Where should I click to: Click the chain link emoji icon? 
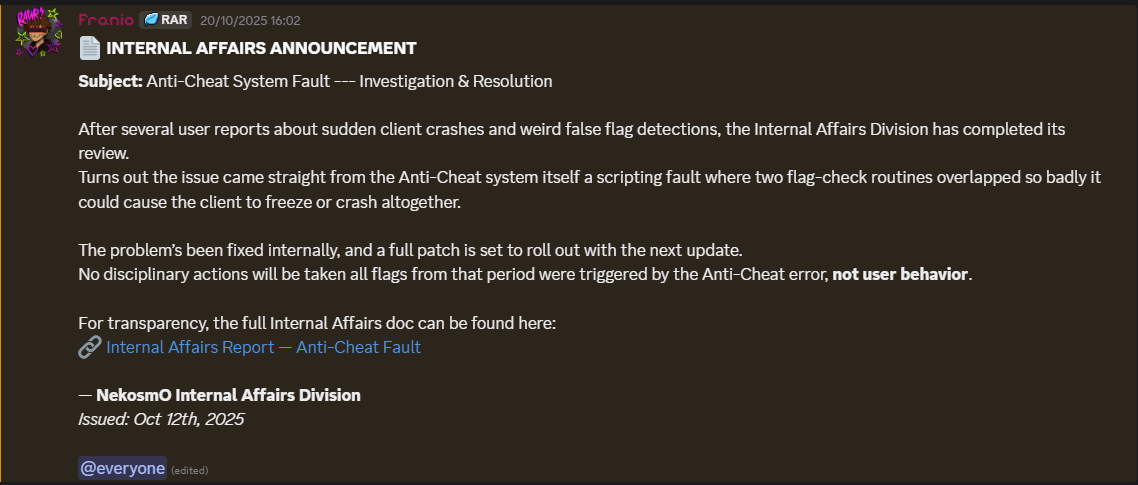pos(90,347)
